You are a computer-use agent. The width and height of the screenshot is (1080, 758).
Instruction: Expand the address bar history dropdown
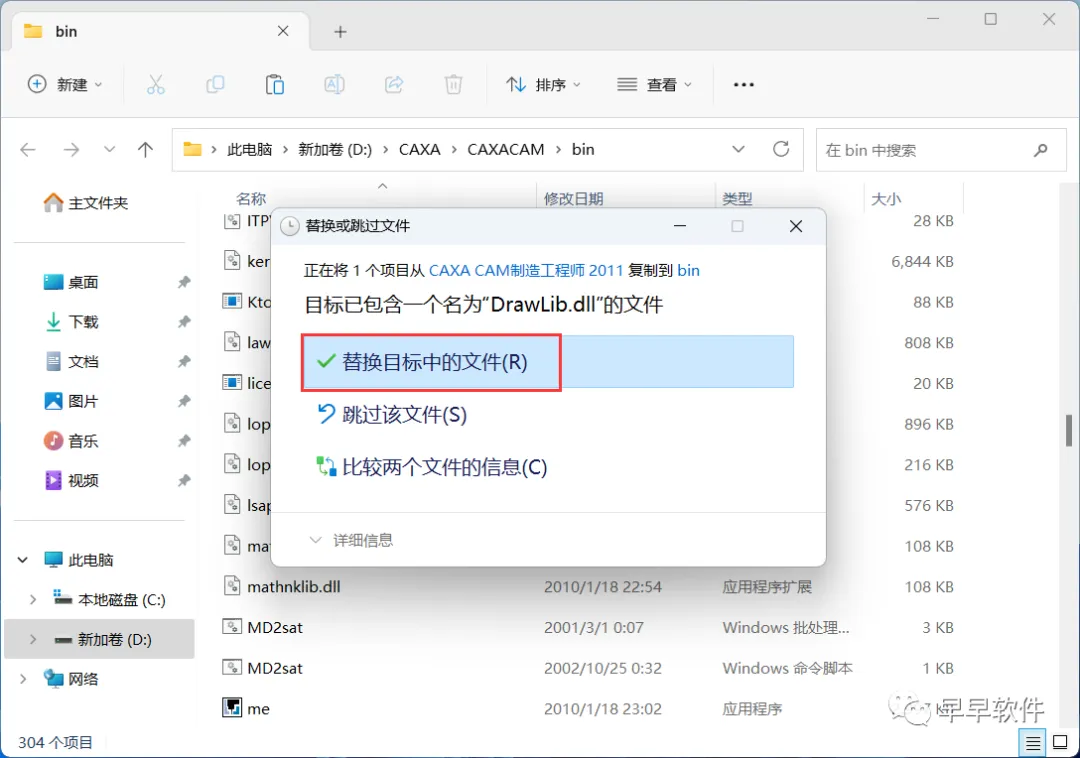click(738, 149)
